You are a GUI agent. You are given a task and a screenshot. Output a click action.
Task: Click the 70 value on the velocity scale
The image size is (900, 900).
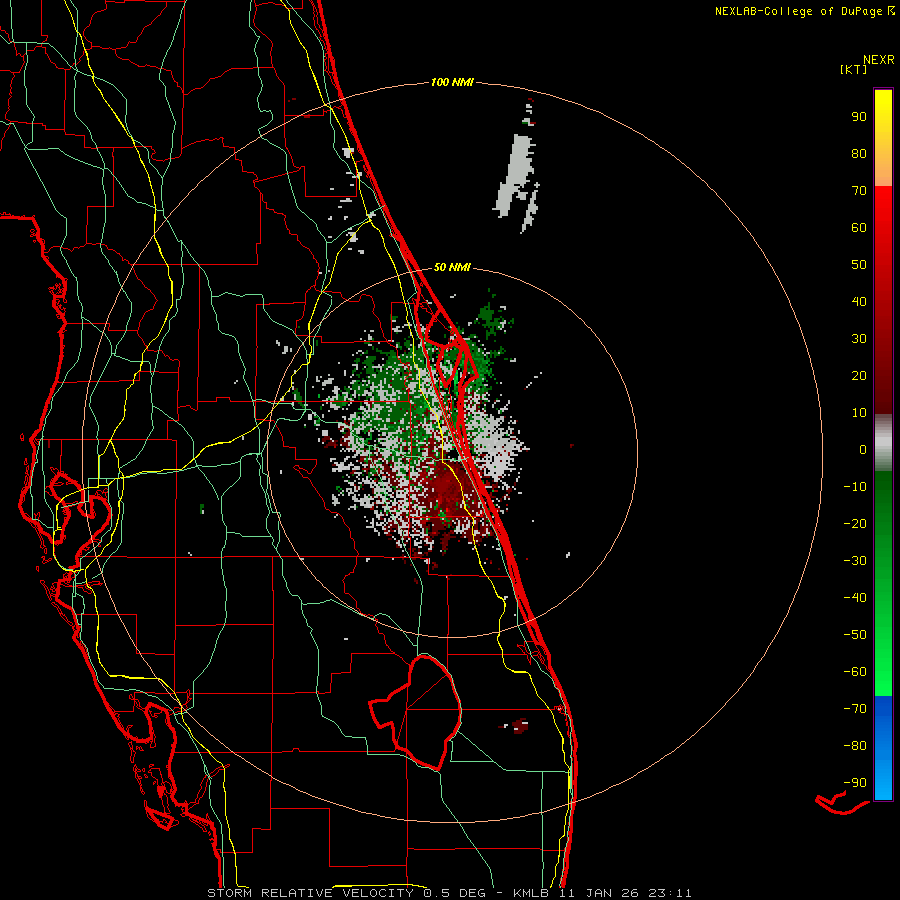point(859,191)
